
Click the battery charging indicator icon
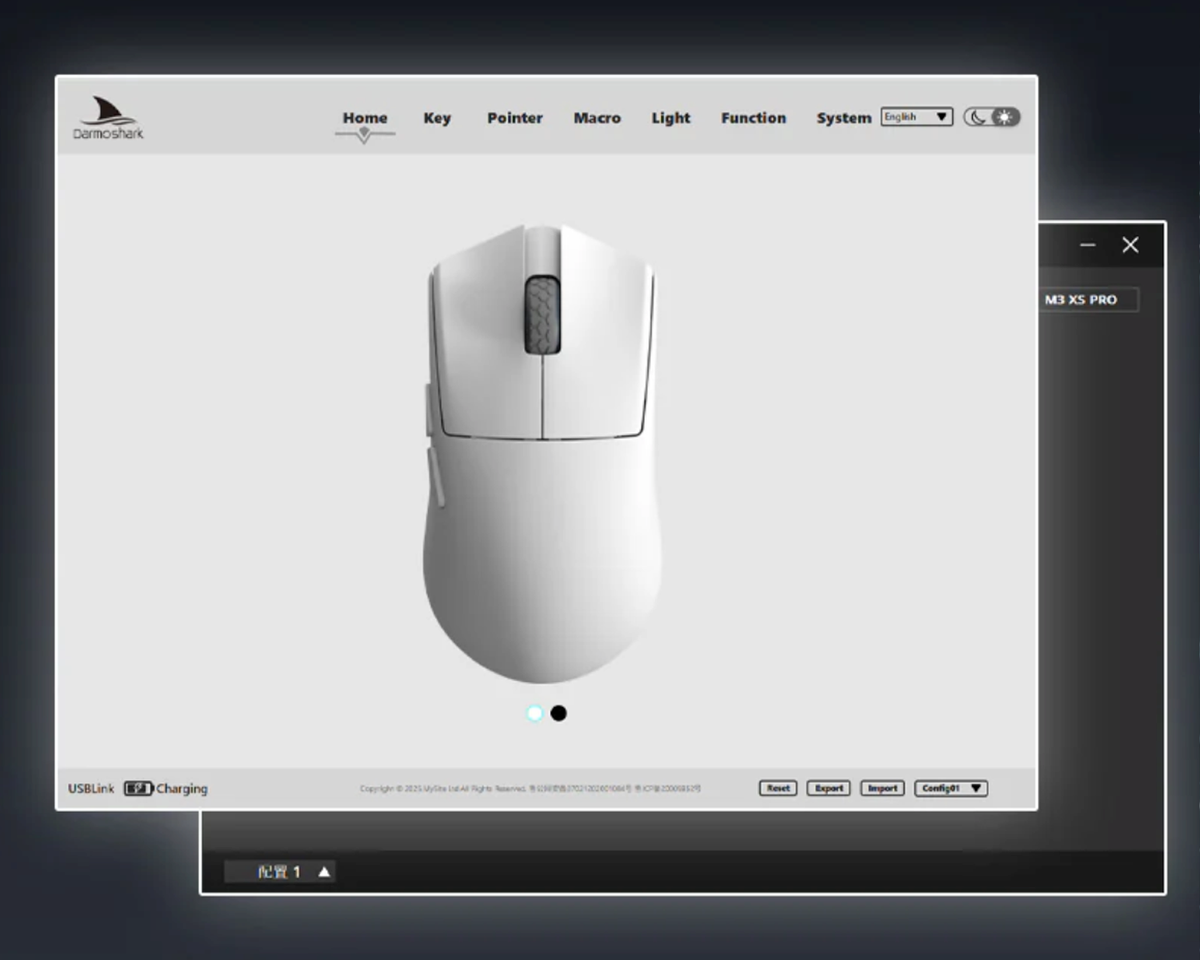138,789
